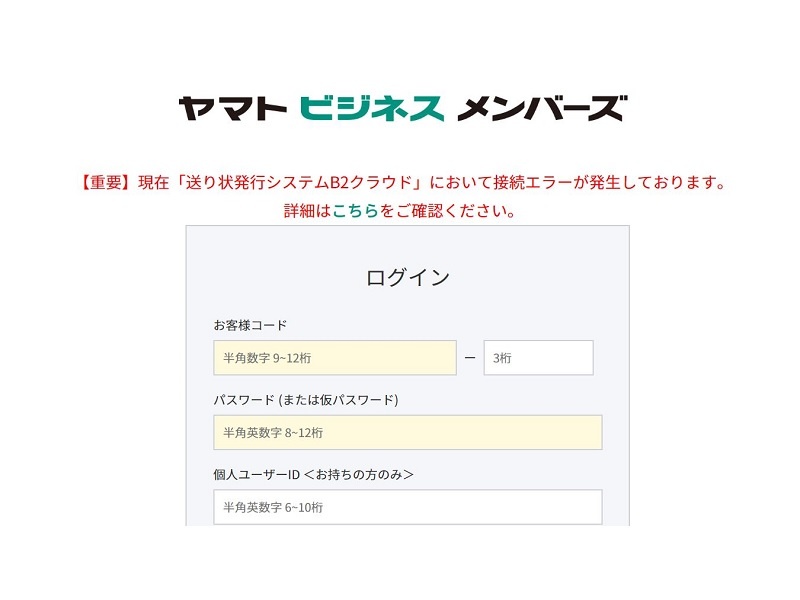
Task: Click the red 詳細は text
Action: point(307,212)
